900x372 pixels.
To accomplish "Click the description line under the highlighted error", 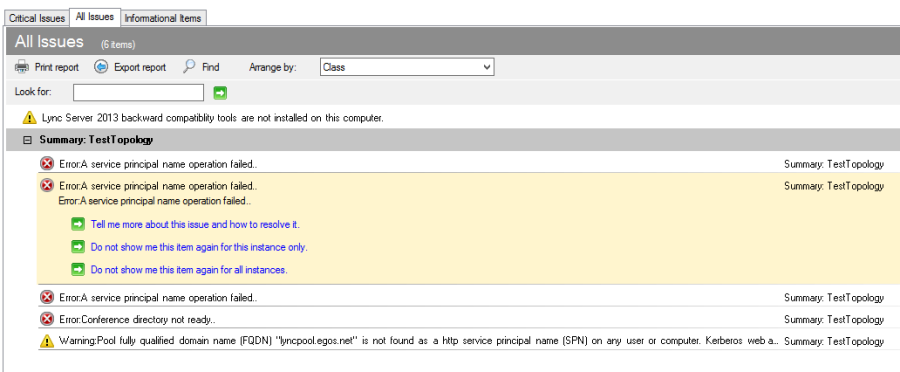I will pos(155,201).
